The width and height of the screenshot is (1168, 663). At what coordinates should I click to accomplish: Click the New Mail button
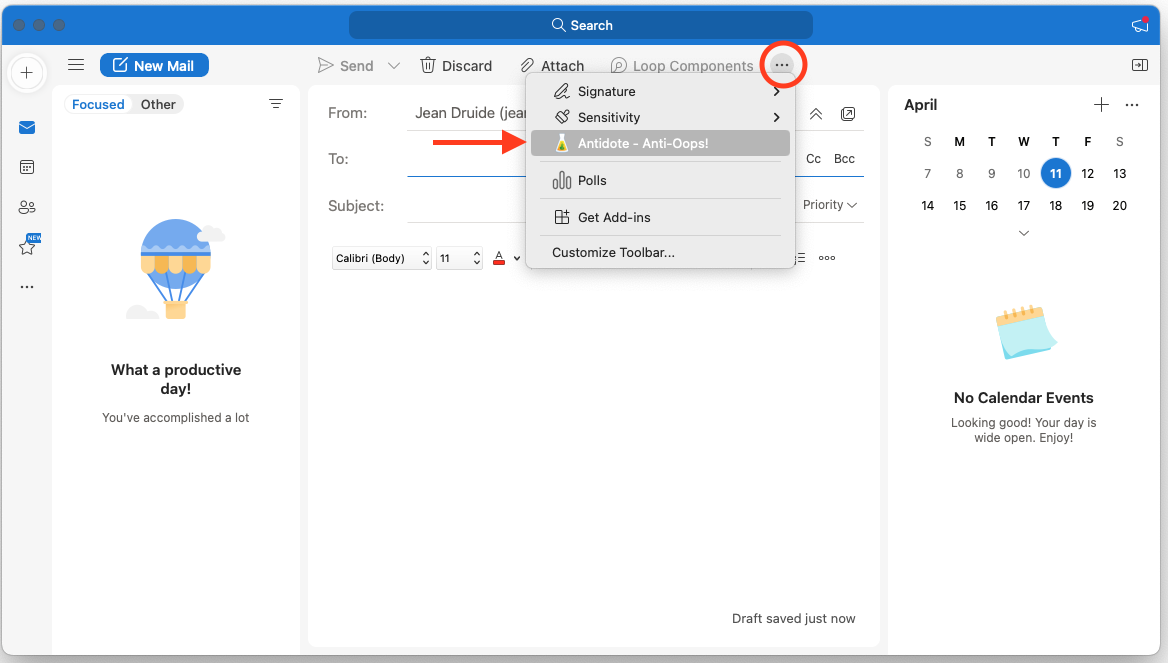click(x=154, y=65)
